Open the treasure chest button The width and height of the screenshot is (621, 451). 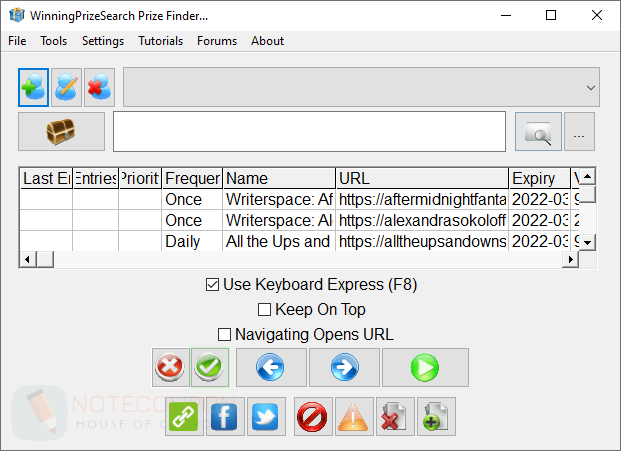61,131
